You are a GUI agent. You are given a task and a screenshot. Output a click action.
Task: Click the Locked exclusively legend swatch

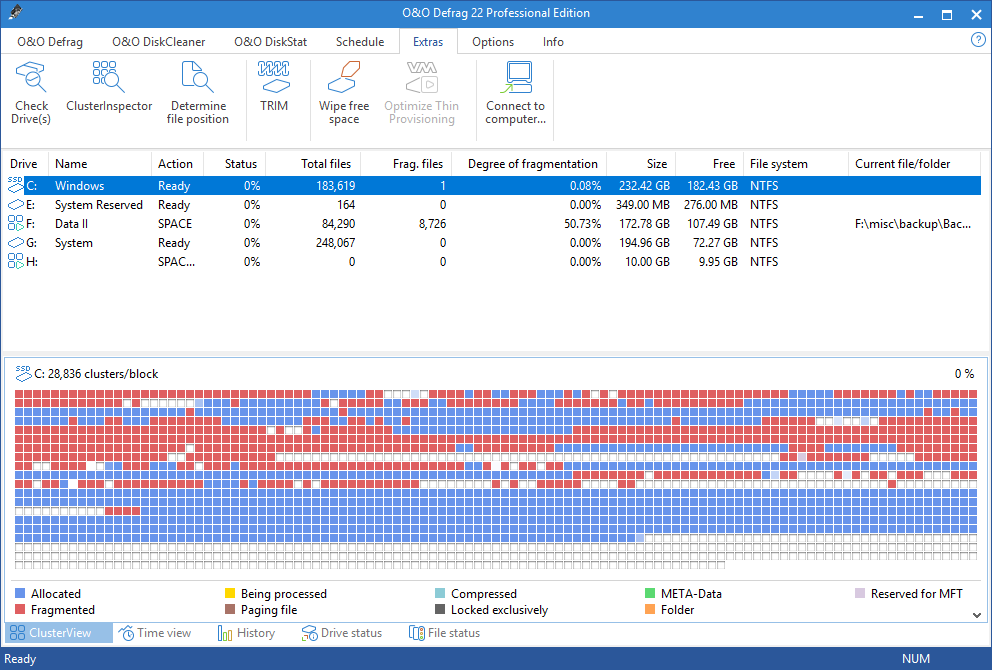pos(440,609)
